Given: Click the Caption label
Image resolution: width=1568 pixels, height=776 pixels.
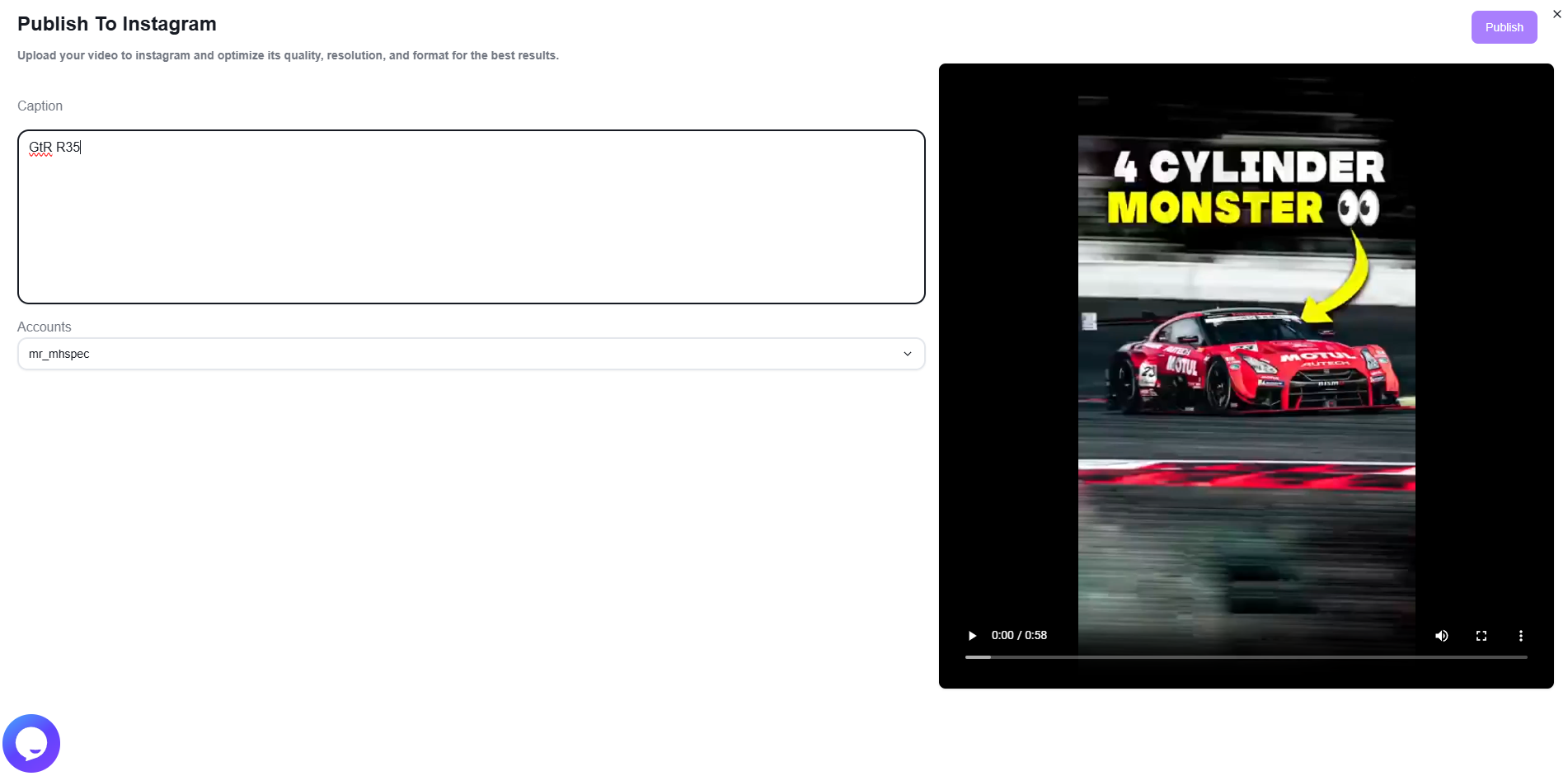Looking at the screenshot, I should pos(40,106).
